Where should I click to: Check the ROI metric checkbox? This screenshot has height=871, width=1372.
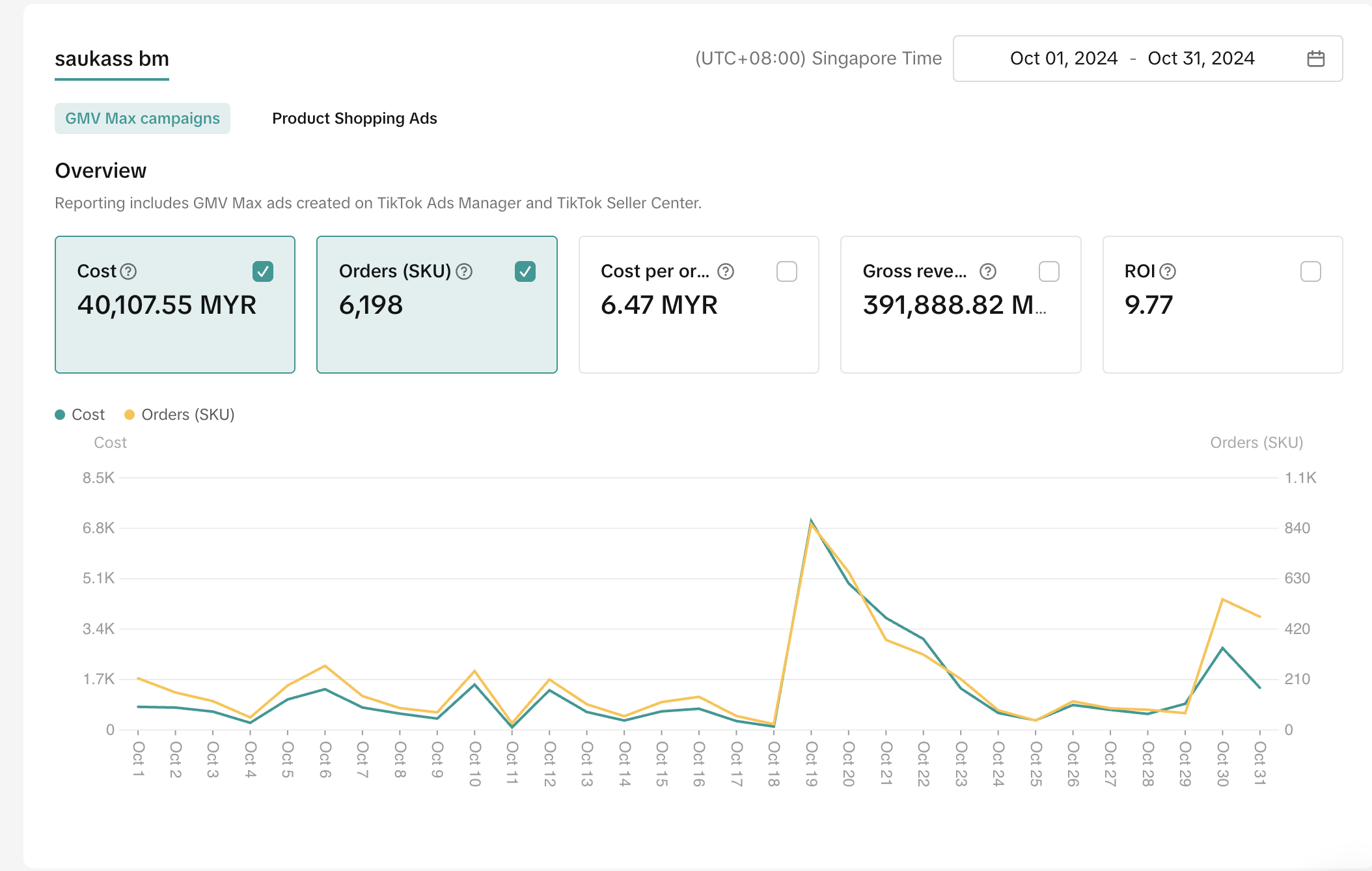(x=1311, y=271)
